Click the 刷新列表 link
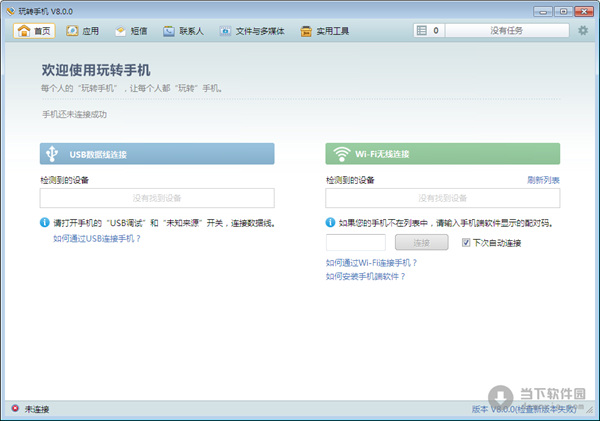The width and height of the screenshot is (600, 421). click(543, 180)
